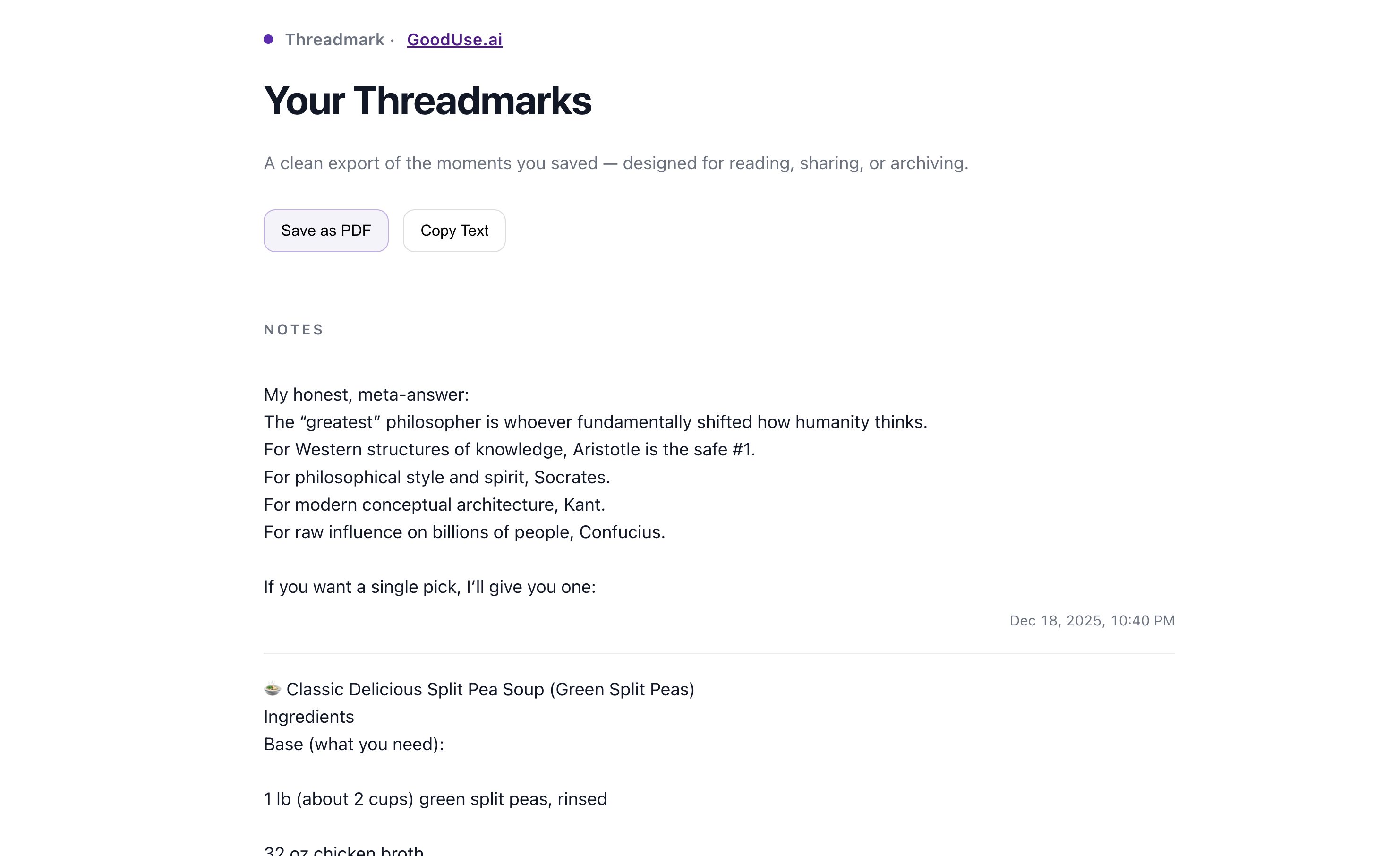
Task: Select the subtitle about clean exports
Action: (615, 163)
